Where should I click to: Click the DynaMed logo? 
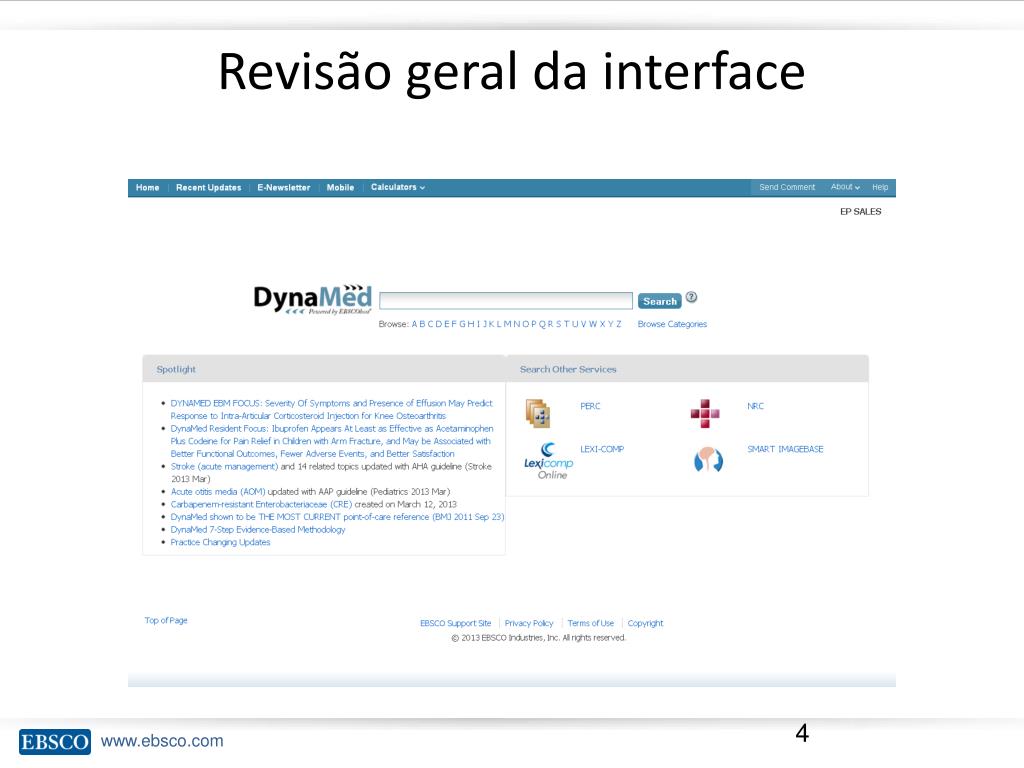click(313, 300)
